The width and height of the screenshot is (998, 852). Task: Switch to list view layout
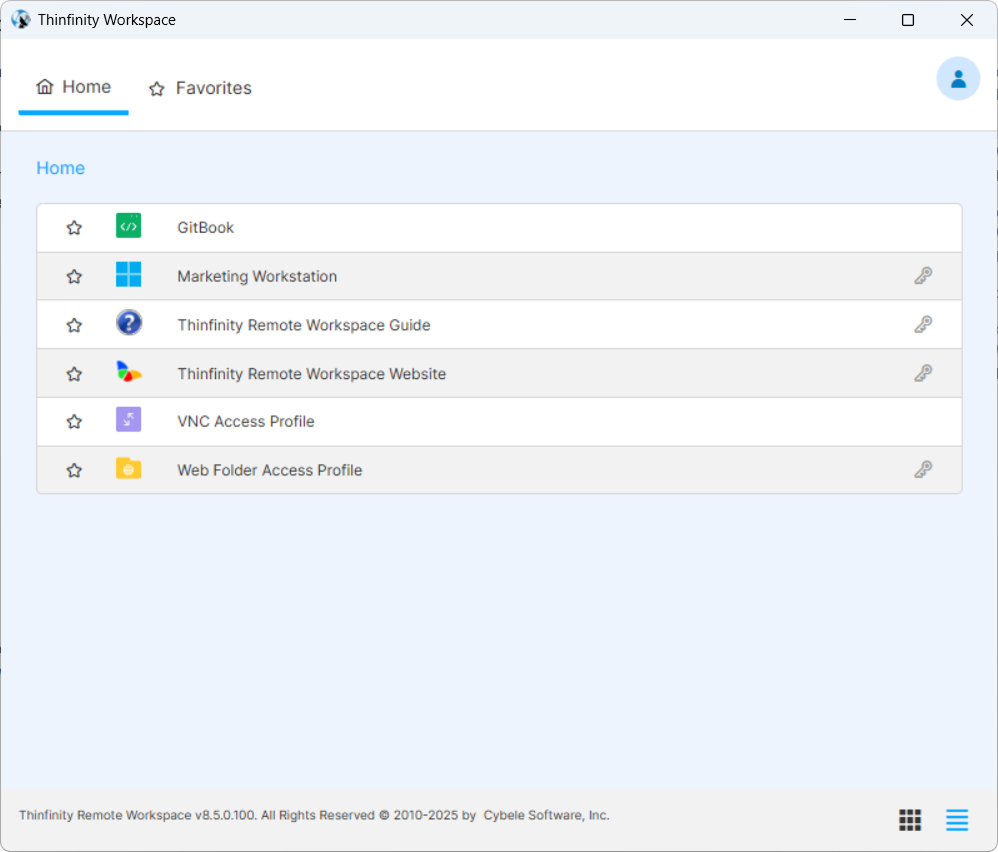coord(957,820)
